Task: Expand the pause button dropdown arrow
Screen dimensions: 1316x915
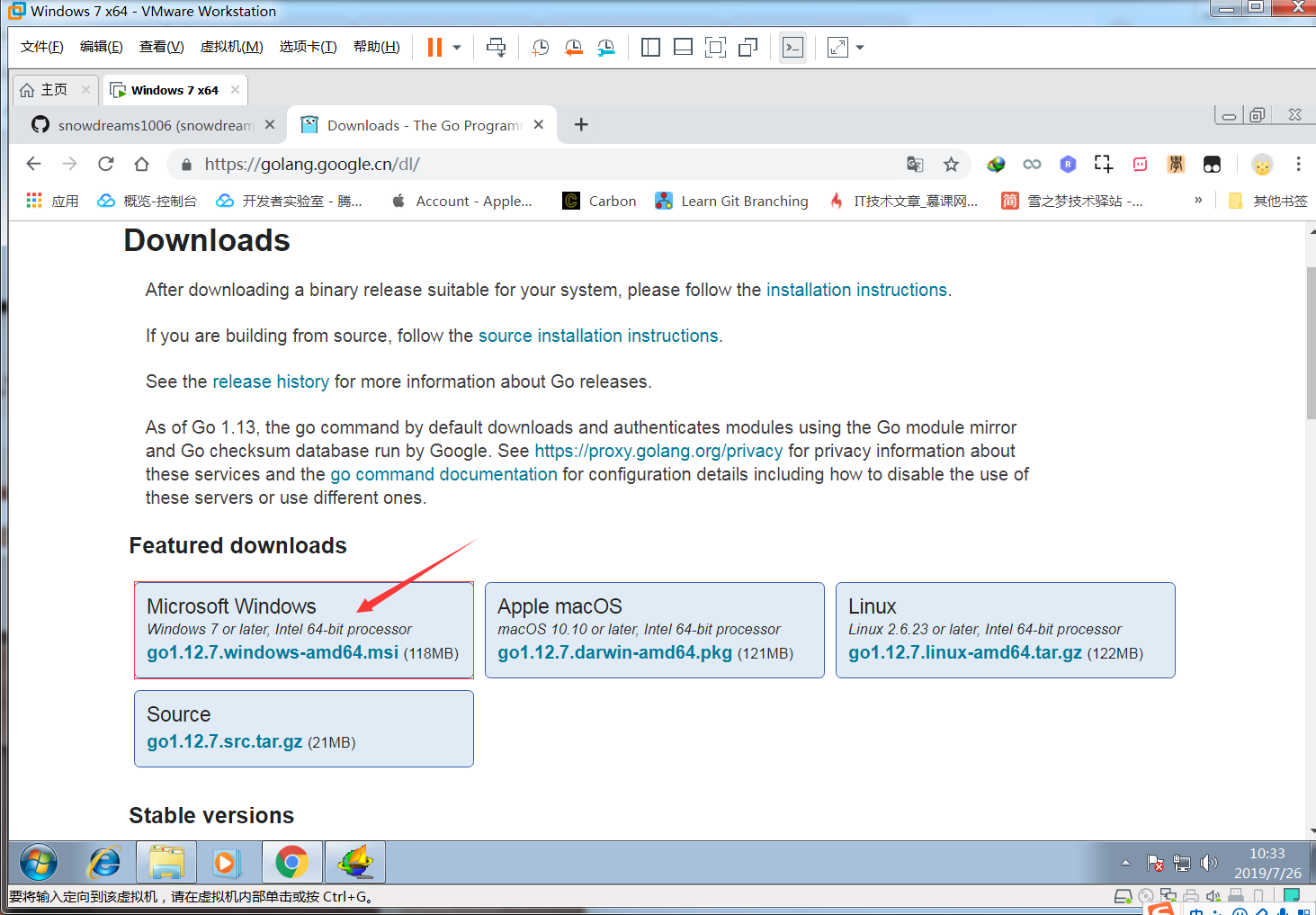Action: pos(456,47)
